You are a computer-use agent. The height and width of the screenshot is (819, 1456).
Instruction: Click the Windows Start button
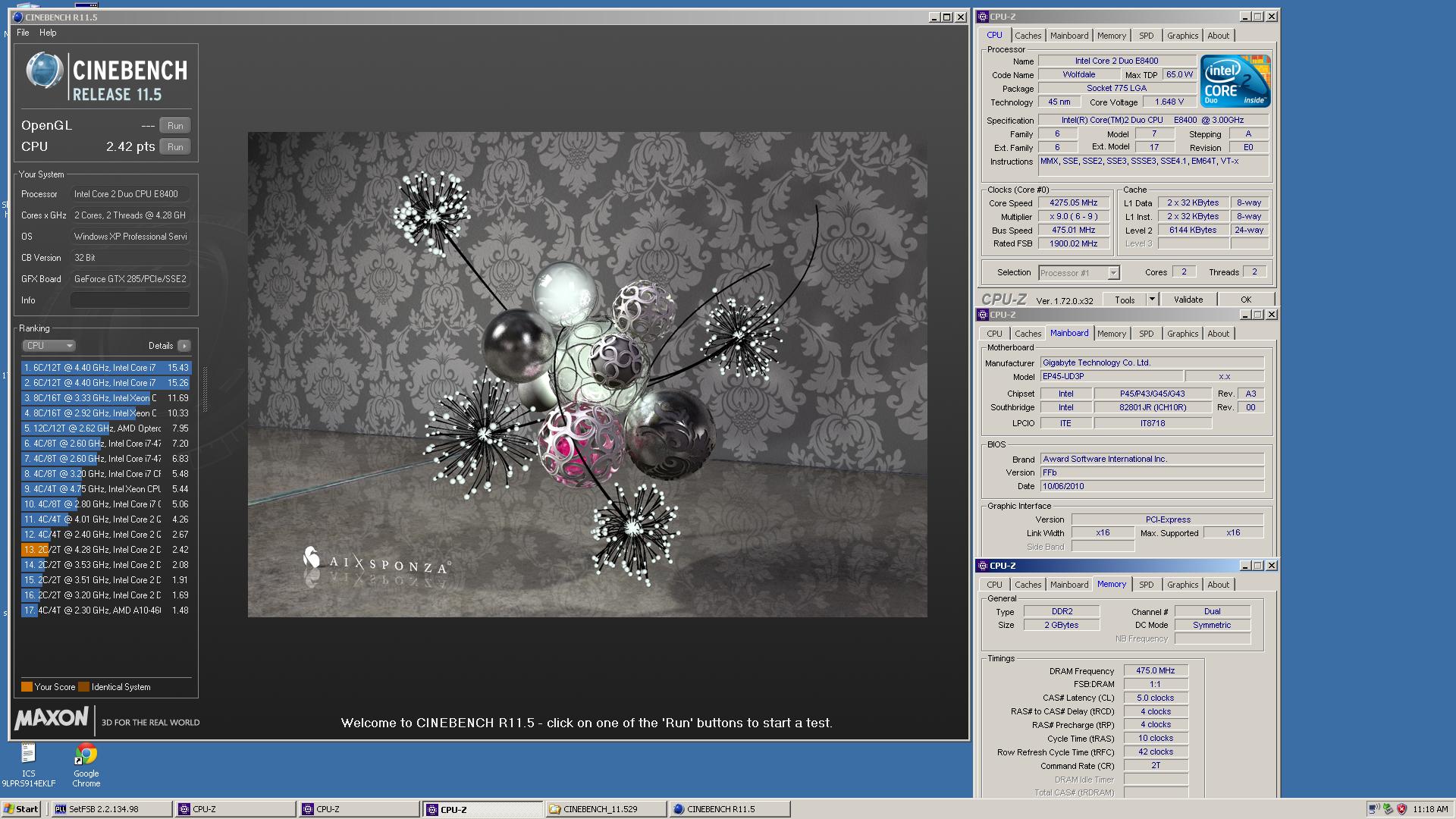point(21,809)
